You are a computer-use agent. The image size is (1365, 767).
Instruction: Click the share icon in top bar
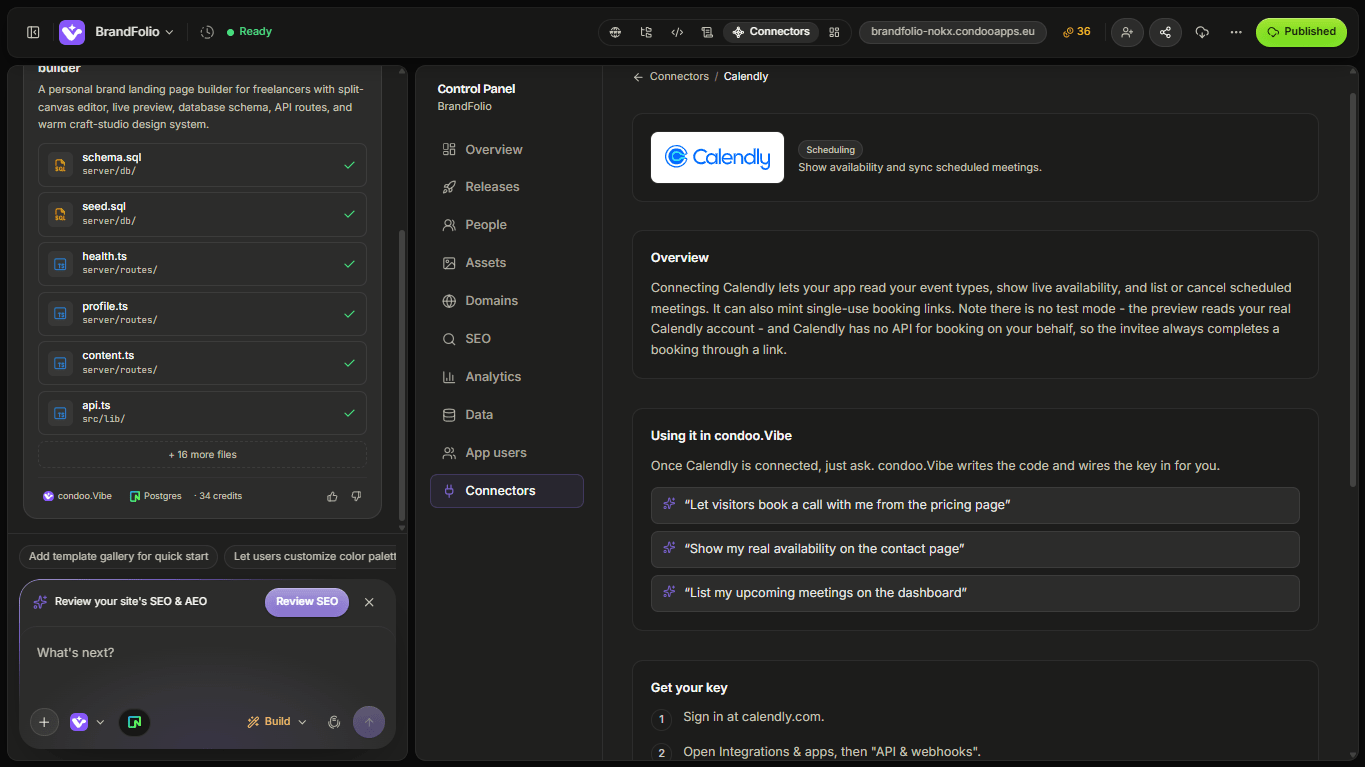1165,32
